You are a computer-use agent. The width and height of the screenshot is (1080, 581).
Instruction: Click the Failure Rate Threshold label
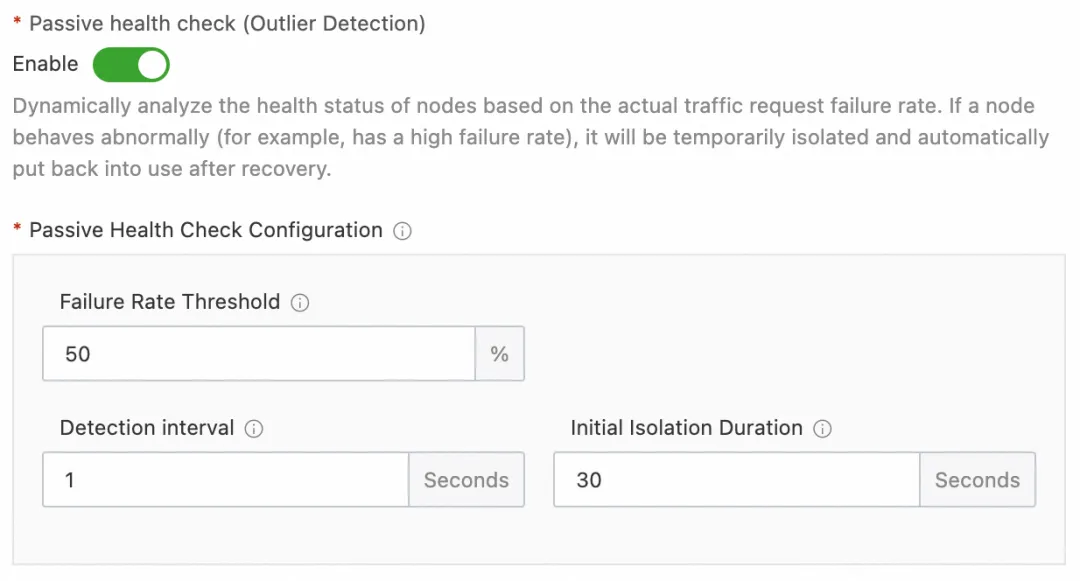point(170,302)
